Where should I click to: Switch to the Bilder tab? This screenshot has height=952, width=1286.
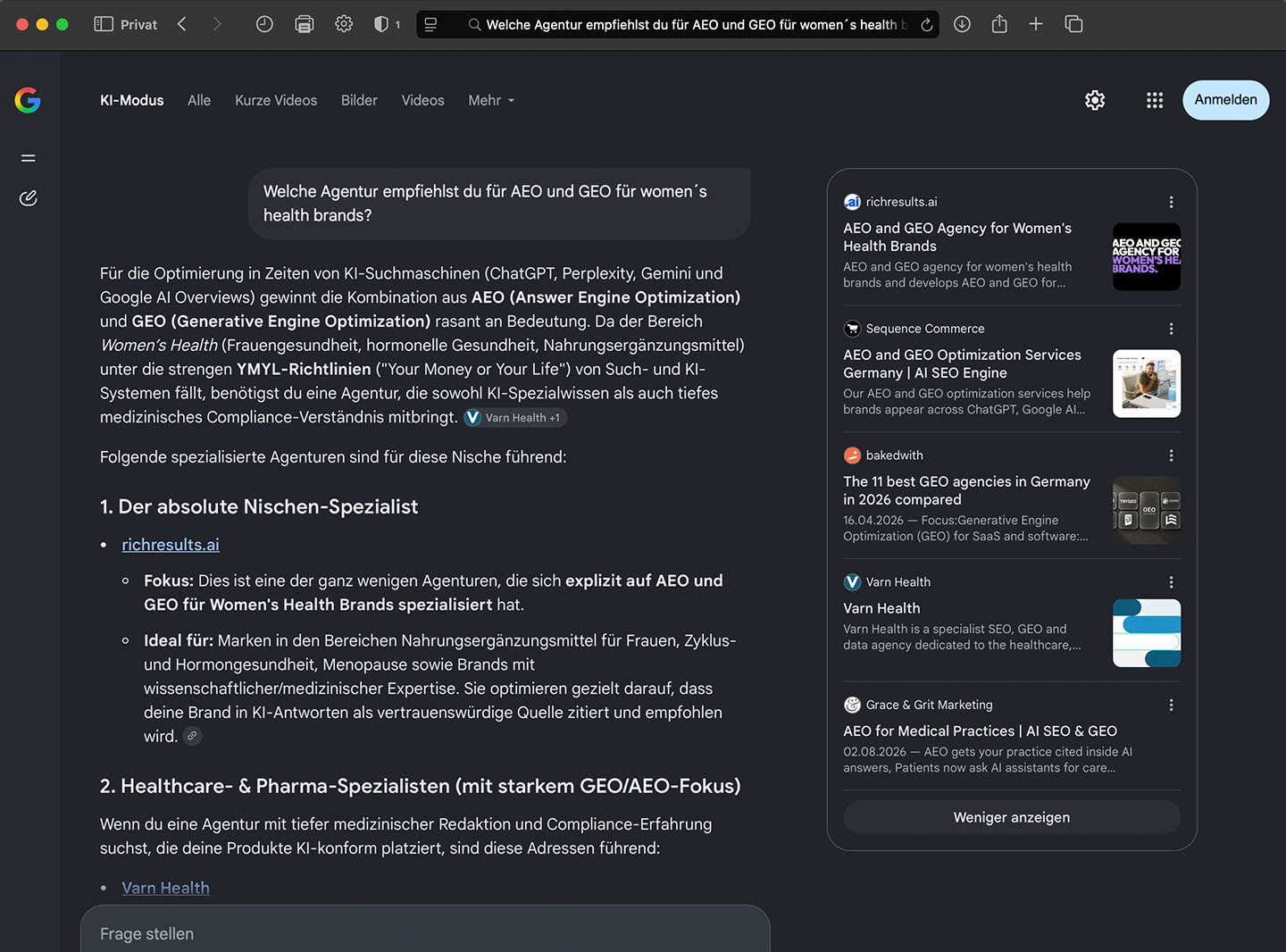[359, 100]
